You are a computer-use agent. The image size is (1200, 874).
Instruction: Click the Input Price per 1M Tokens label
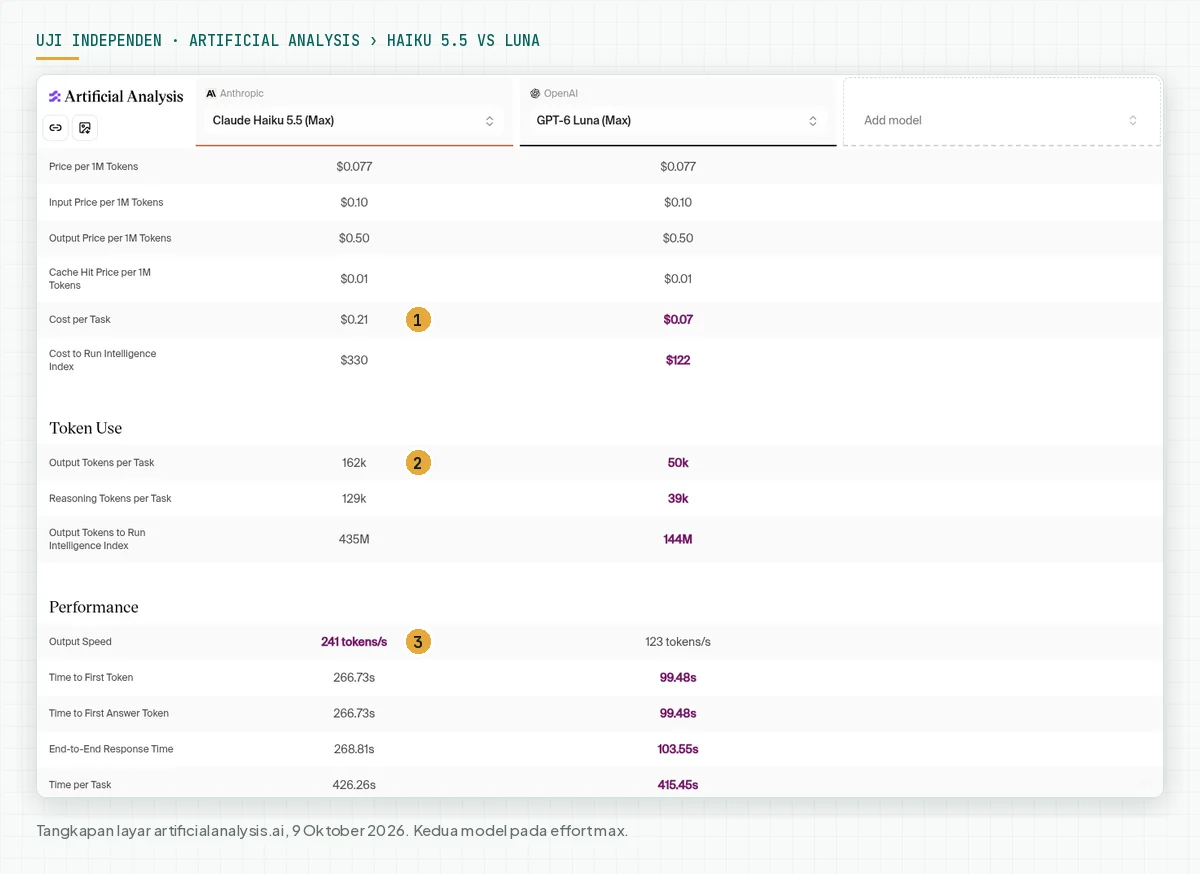tap(106, 203)
